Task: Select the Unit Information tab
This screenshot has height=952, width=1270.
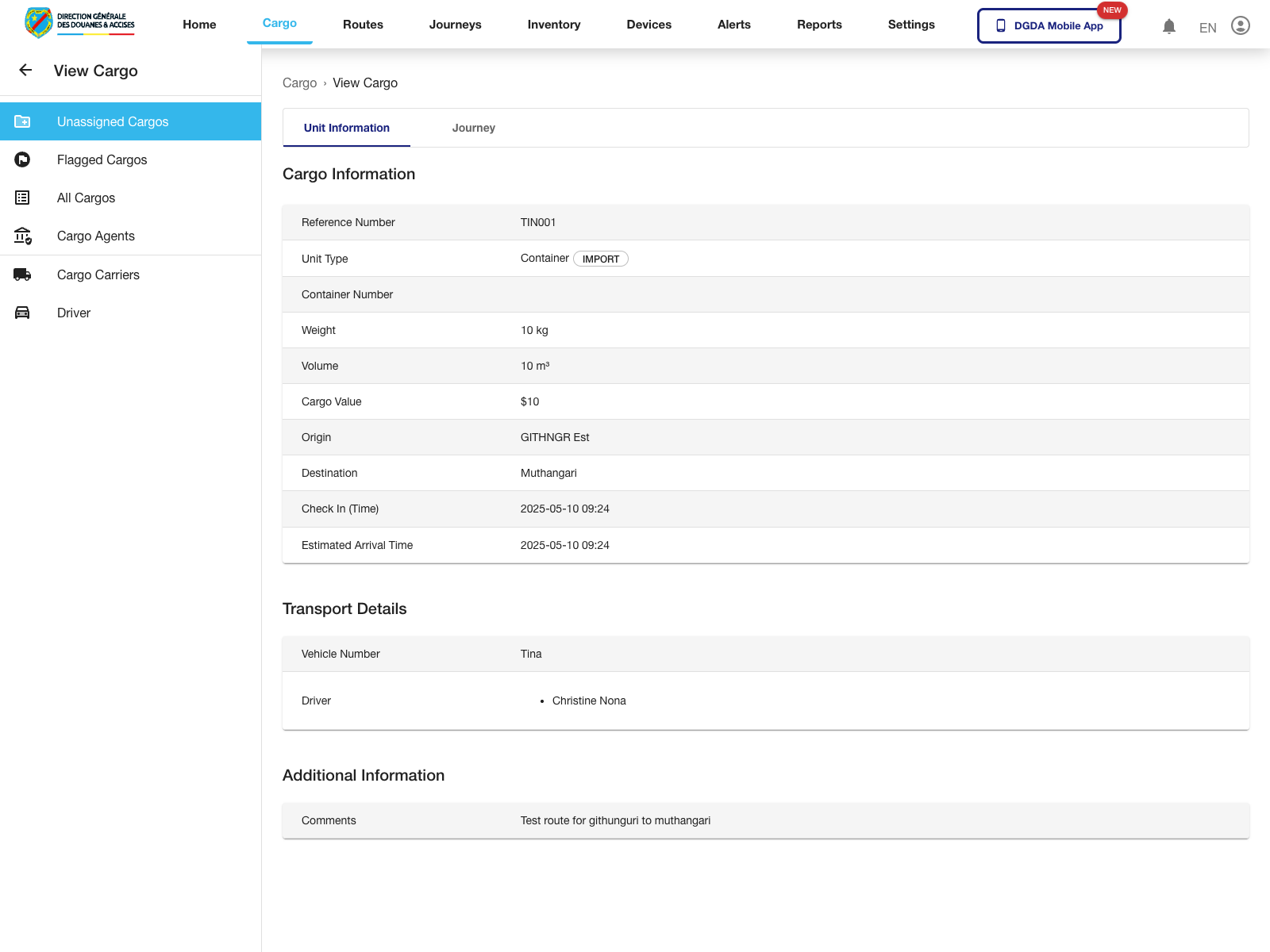Action: [x=346, y=128]
